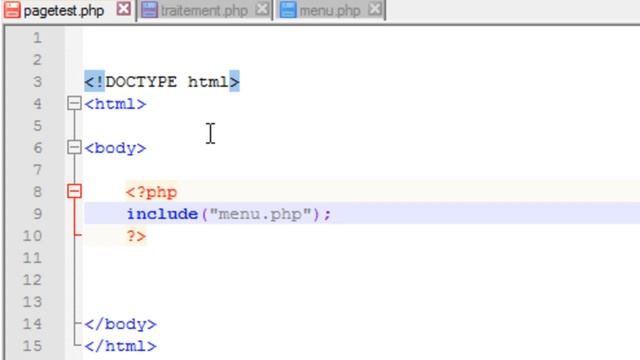Screen dimensions: 640x360
Task: Close the menu.php tab
Action: pos(375,9)
